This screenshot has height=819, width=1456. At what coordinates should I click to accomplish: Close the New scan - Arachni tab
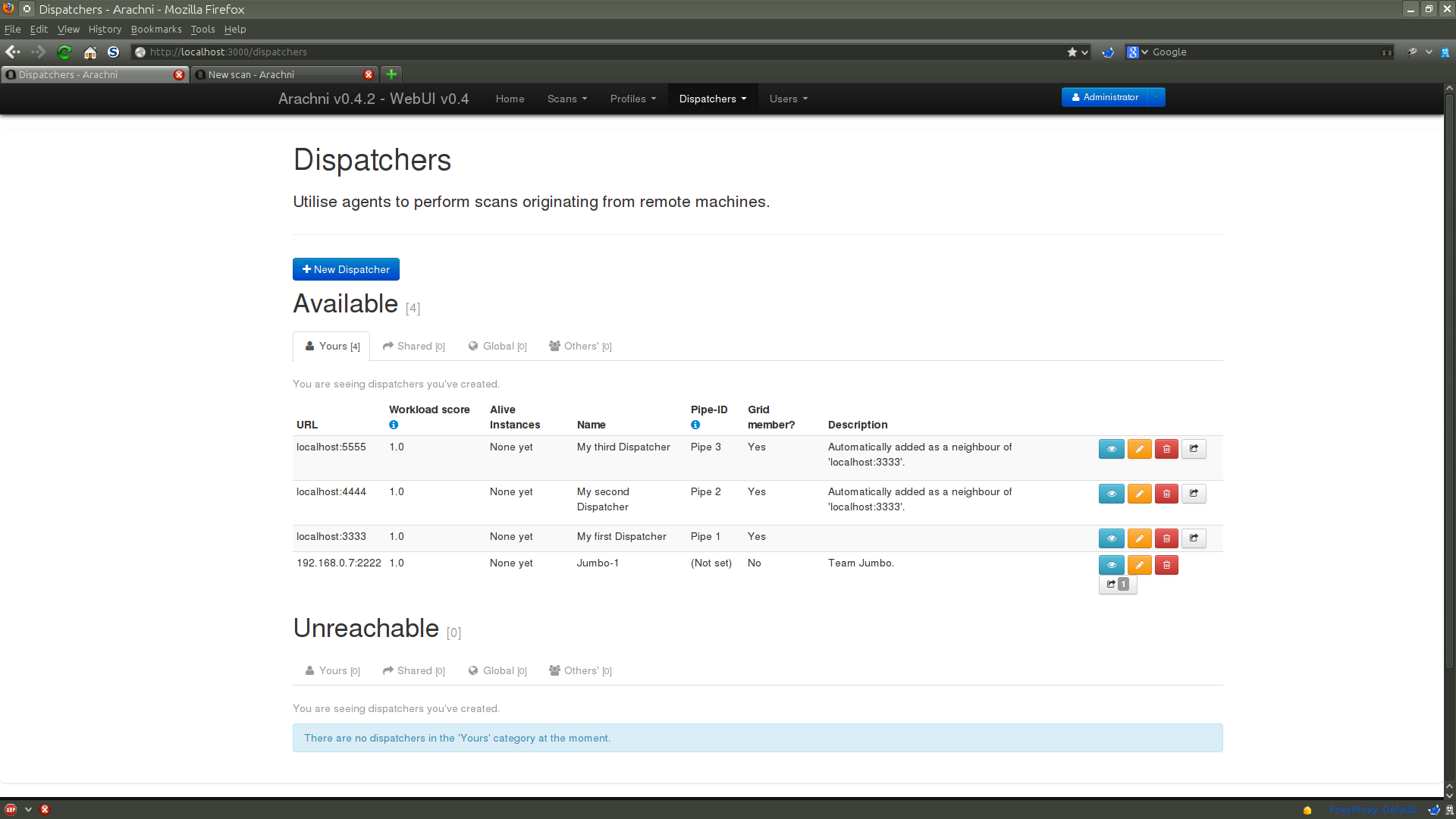coord(369,74)
